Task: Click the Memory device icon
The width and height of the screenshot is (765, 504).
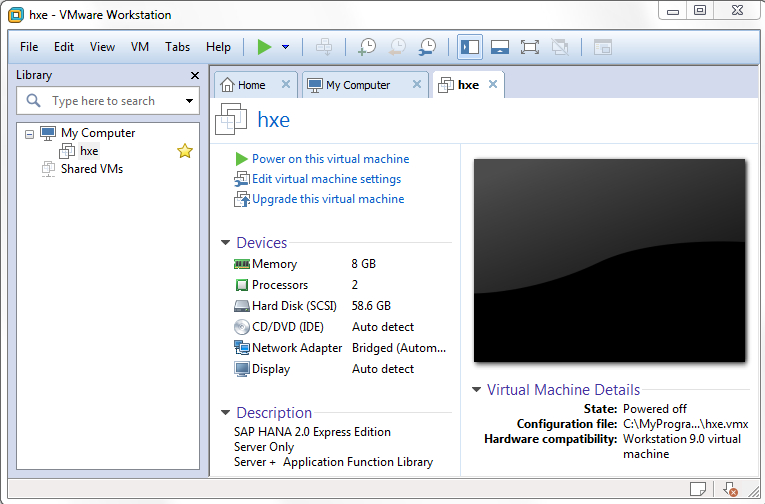Action: [x=242, y=264]
